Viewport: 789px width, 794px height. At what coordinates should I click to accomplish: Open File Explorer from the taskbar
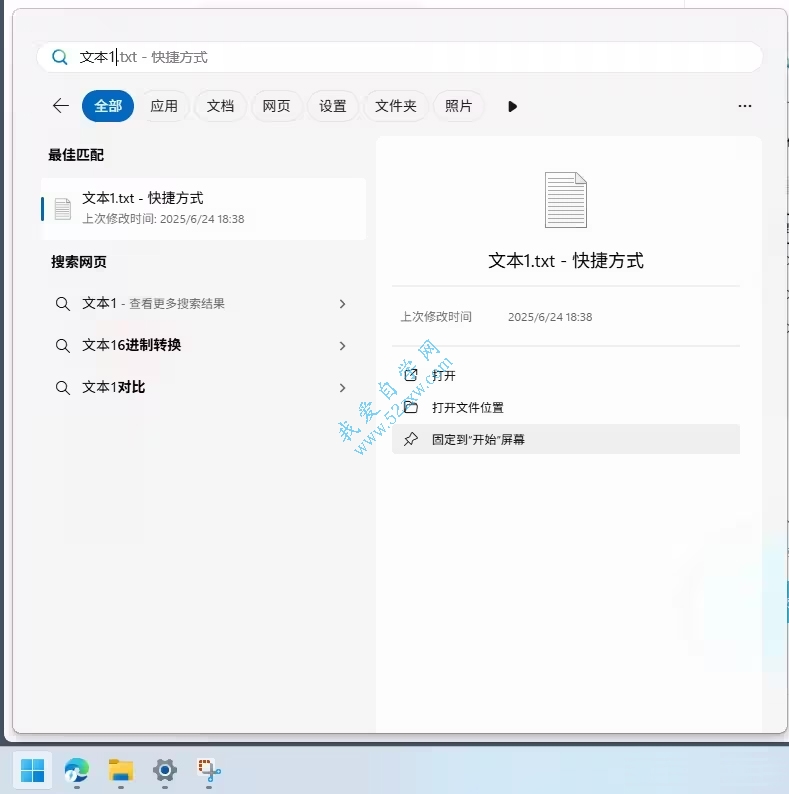(121, 770)
